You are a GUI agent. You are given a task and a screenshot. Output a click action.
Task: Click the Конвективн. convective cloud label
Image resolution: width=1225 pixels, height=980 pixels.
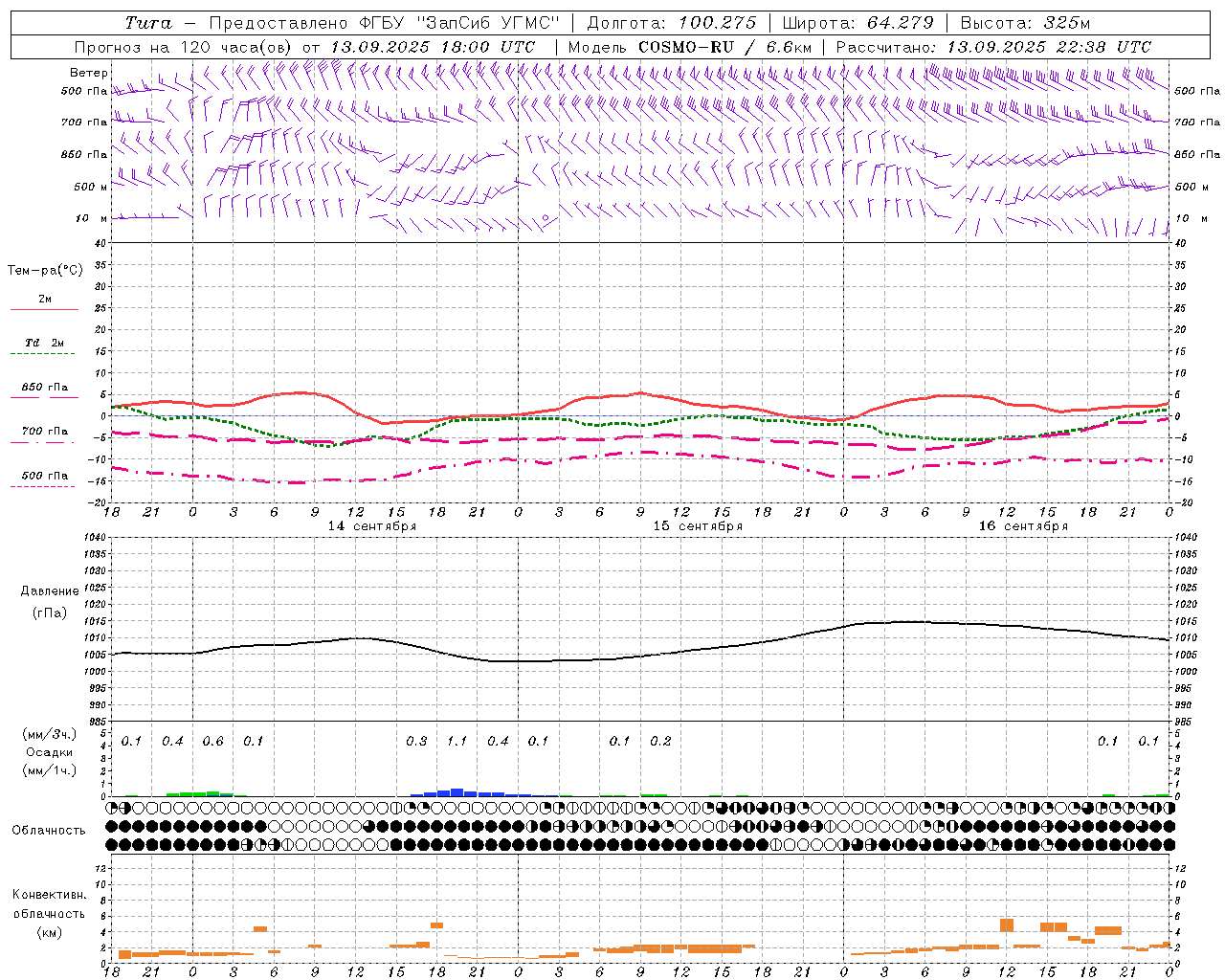50,895
